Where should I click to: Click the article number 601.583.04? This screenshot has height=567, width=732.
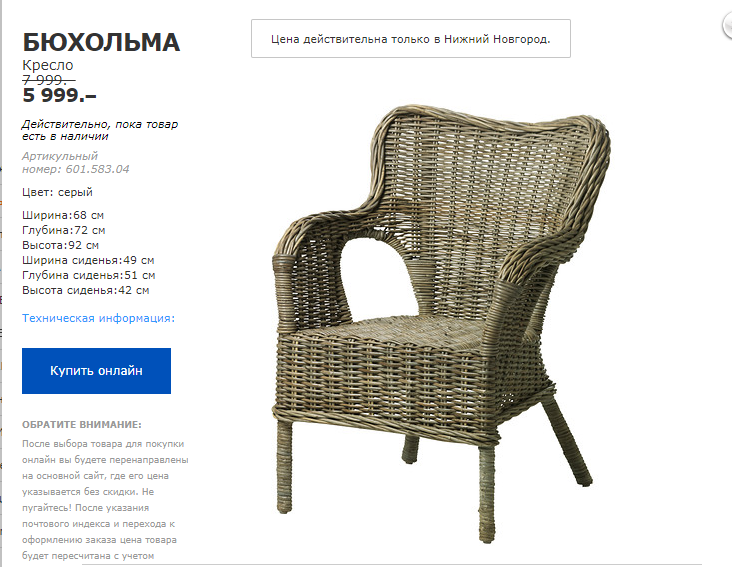coord(97,169)
